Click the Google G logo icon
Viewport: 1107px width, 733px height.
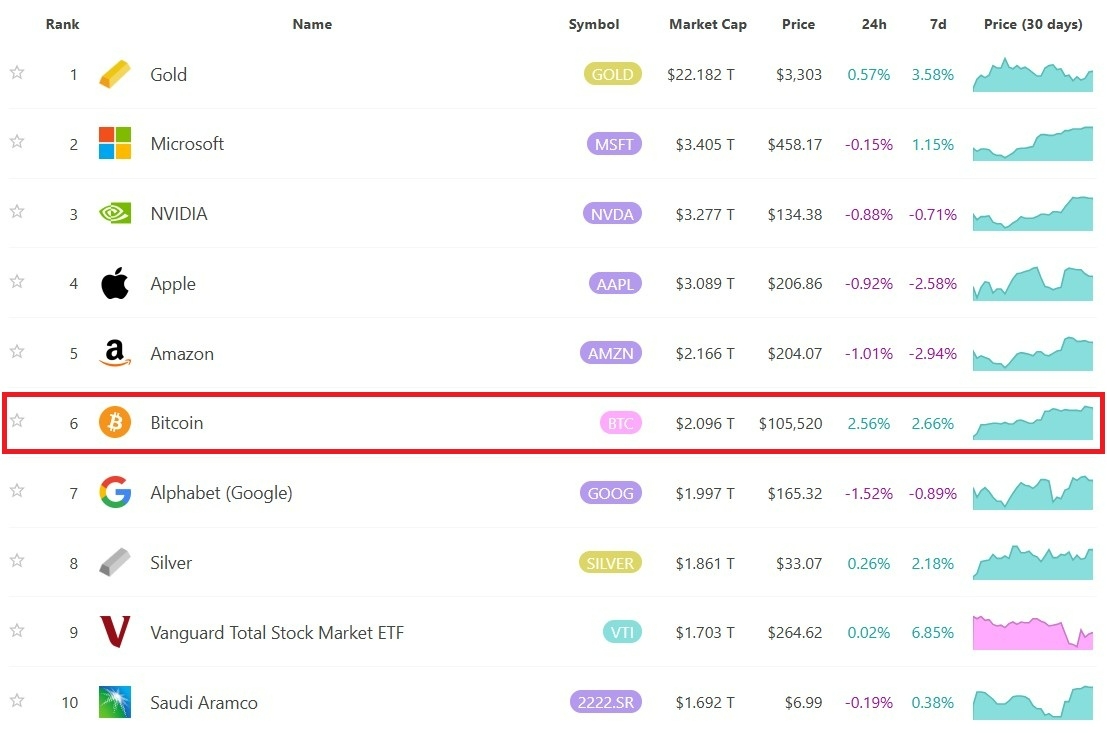pyautogui.click(x=114, y=492)
